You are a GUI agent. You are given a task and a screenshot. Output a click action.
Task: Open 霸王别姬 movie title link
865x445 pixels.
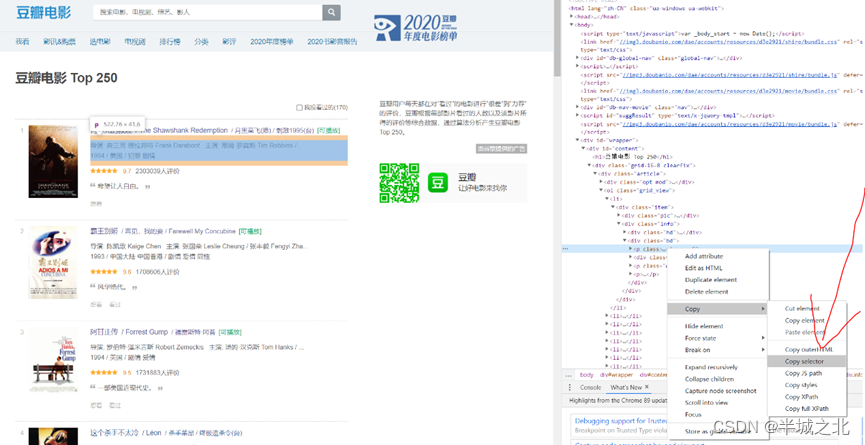[163, 231]
